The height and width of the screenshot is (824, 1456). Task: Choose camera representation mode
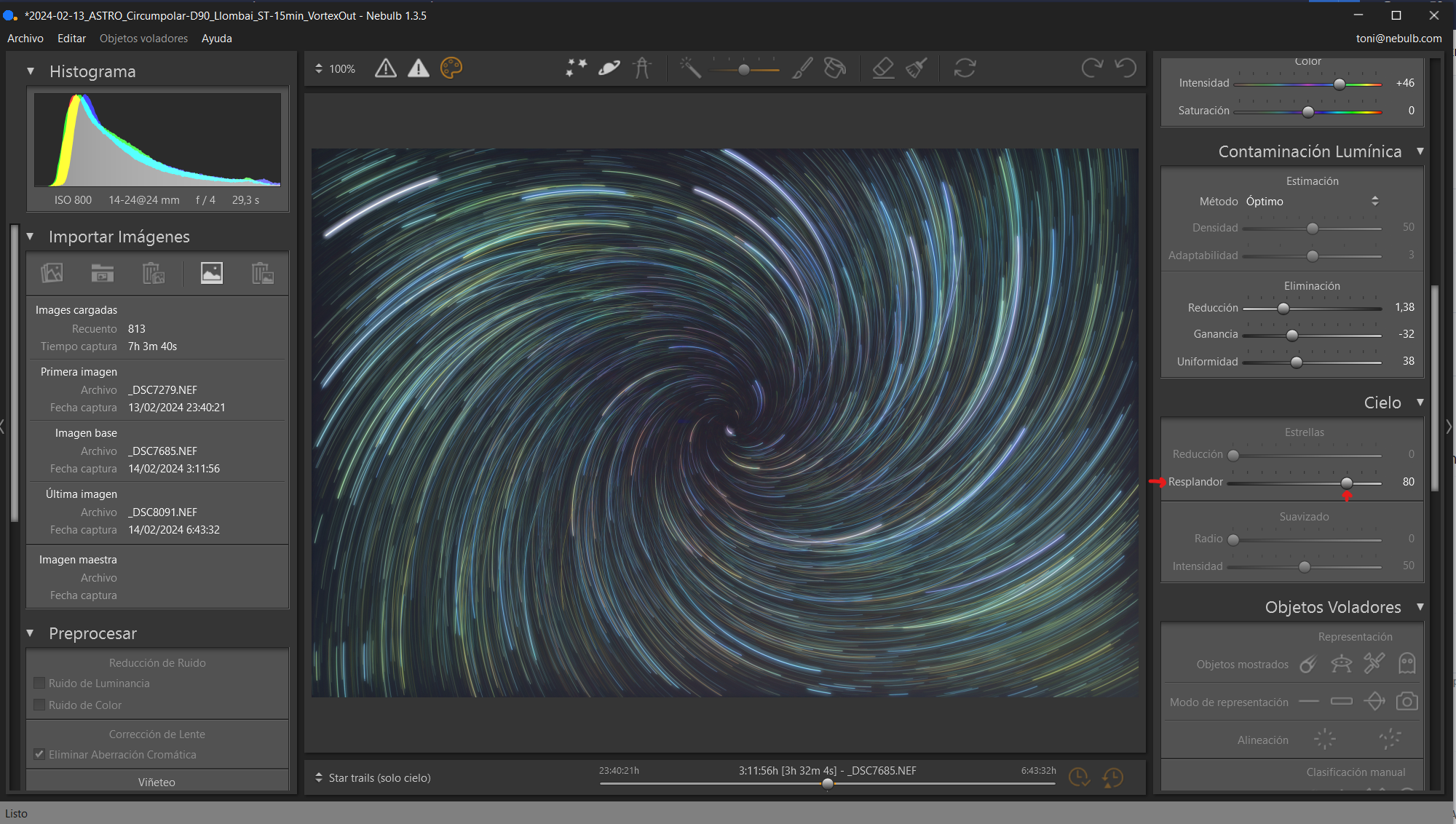[1407, 702]
